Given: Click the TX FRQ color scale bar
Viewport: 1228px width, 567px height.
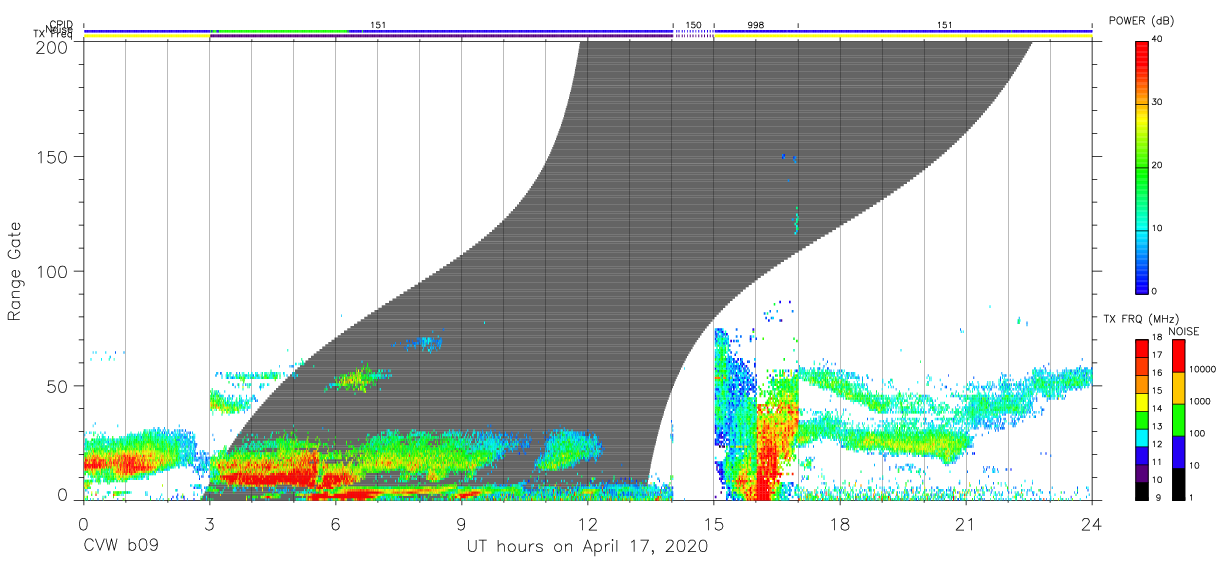Looking at the screenshot, I should (x=1142, y=418).
